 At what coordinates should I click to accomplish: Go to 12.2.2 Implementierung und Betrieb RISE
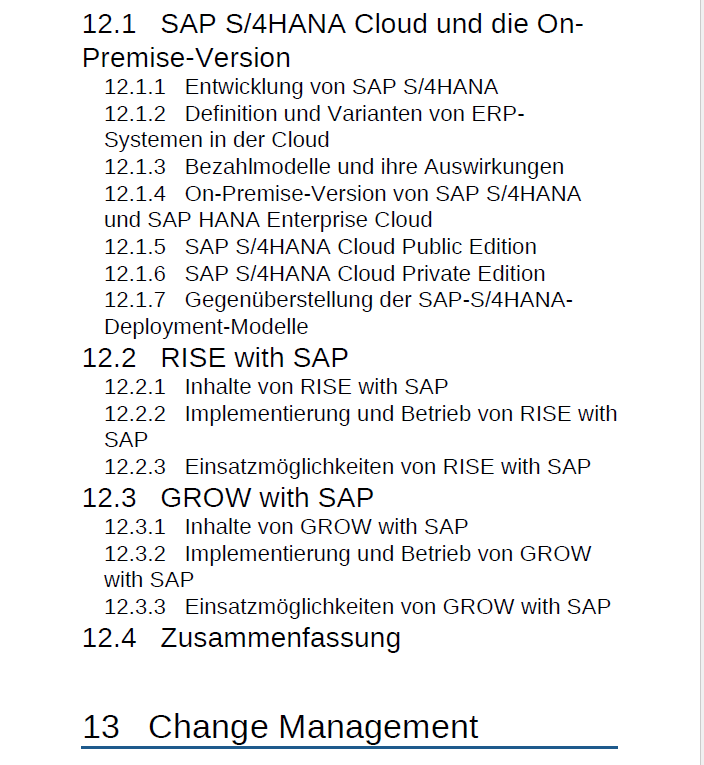(361, 426)
